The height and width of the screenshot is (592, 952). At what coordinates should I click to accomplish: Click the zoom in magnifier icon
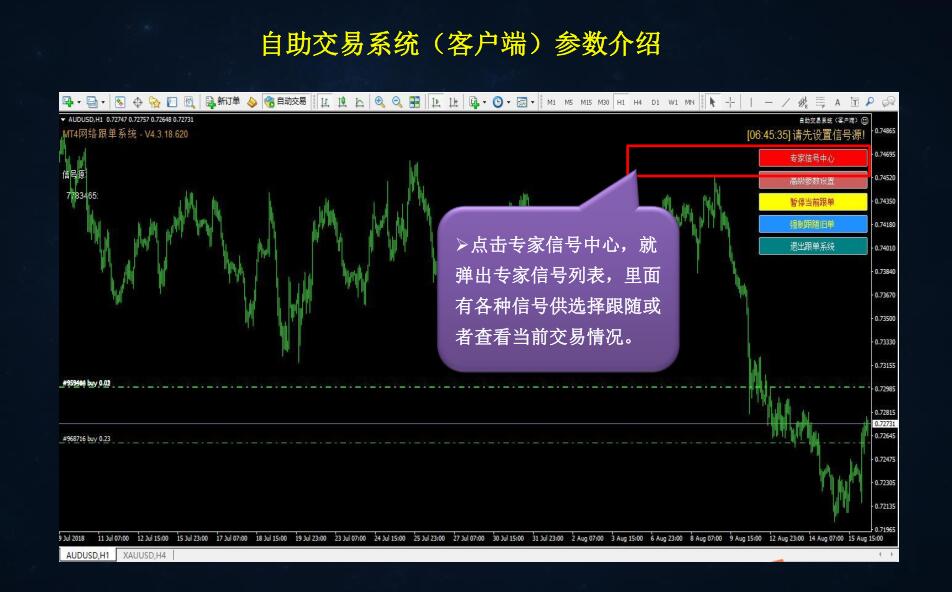tap(380, 101)
